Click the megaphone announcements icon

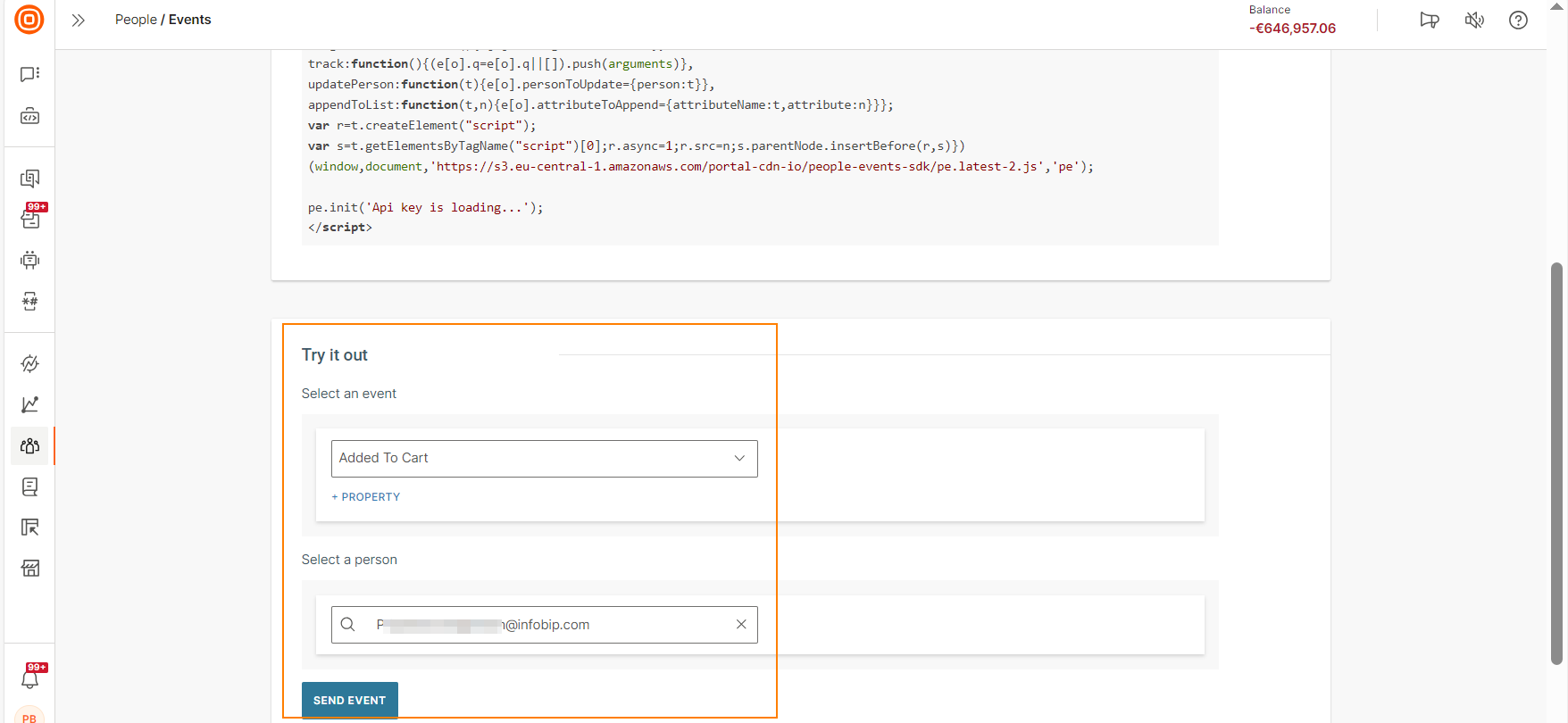(x=1429, y=21)
